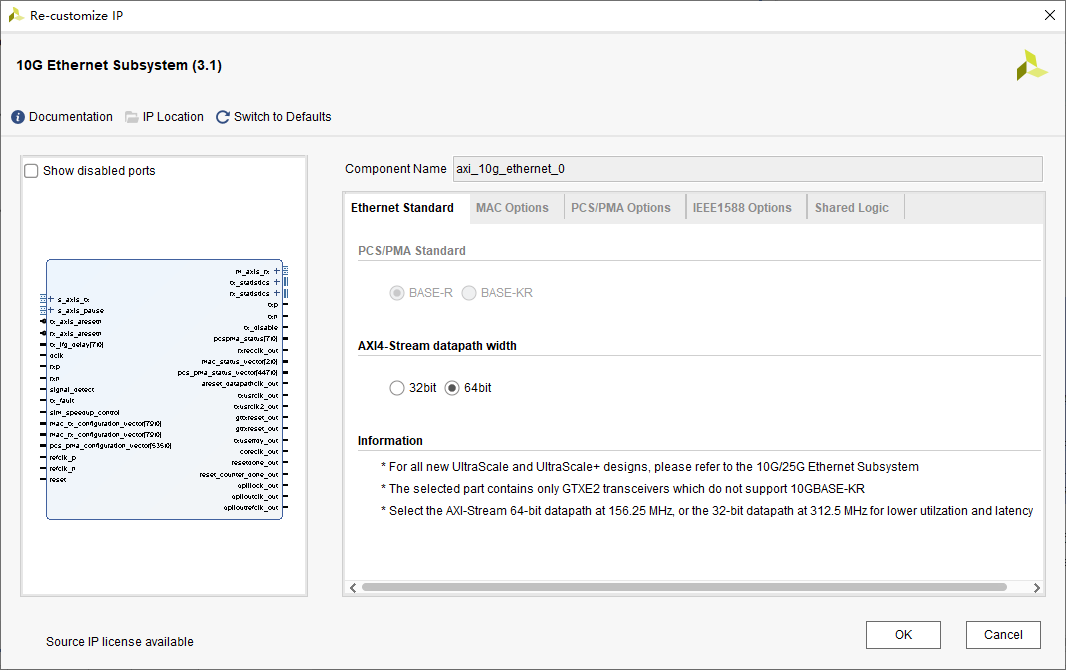This screenshot has width=1066, height=670.
Task: Click the horizontal scrollbar thumb
Action: coord(684,587)
